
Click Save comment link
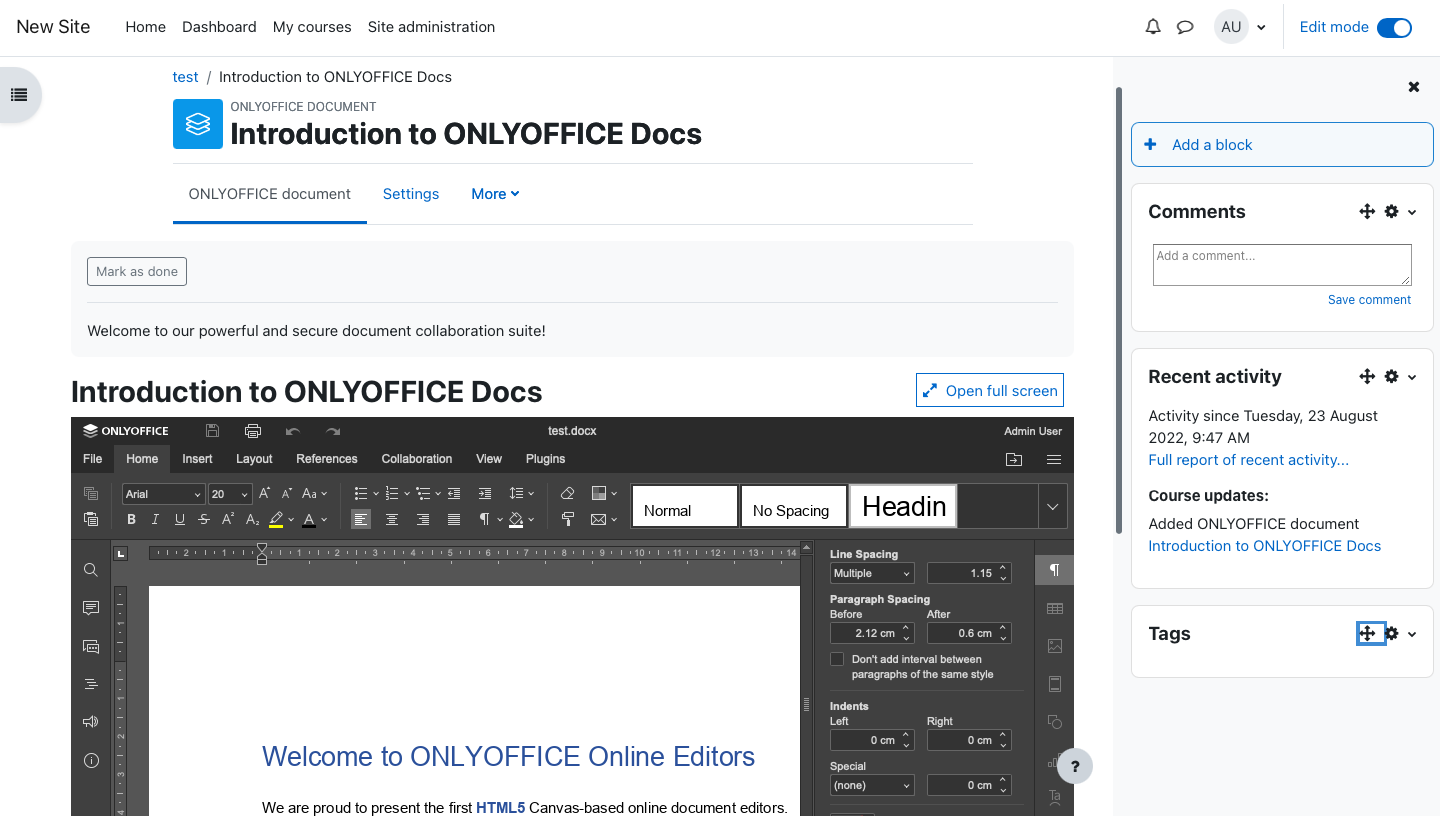[x=1369, y=300]
